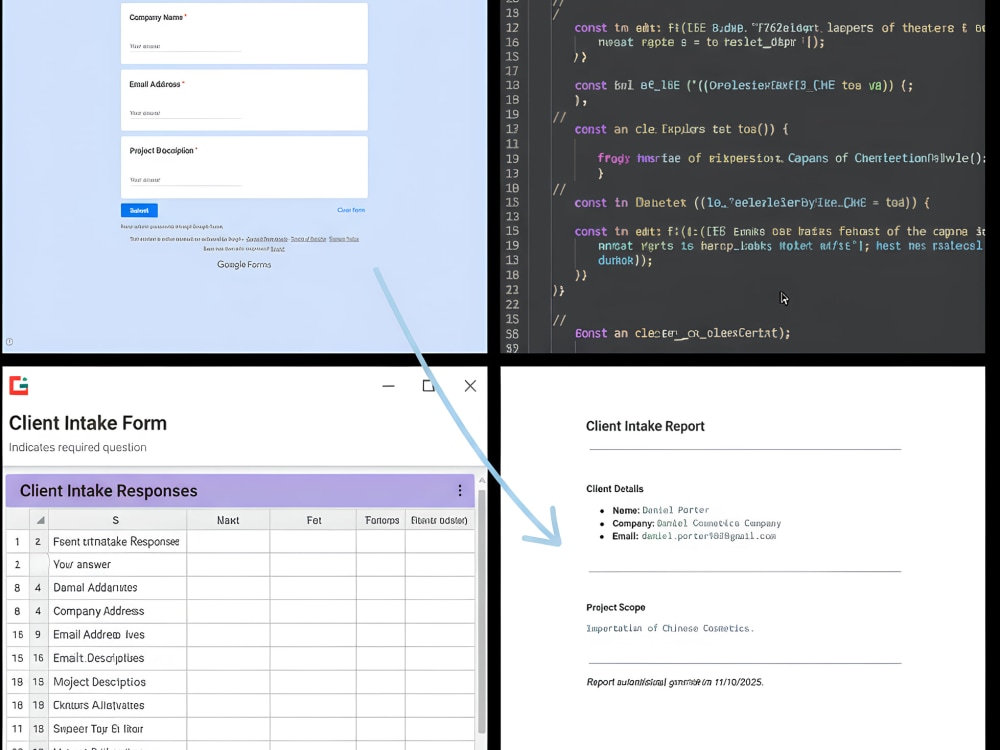The height and width of the screenshot is (750, 1000).
Task: Click the 'Client Intake Form' heading
Action: pyautogui.click(x=88, y=423)
